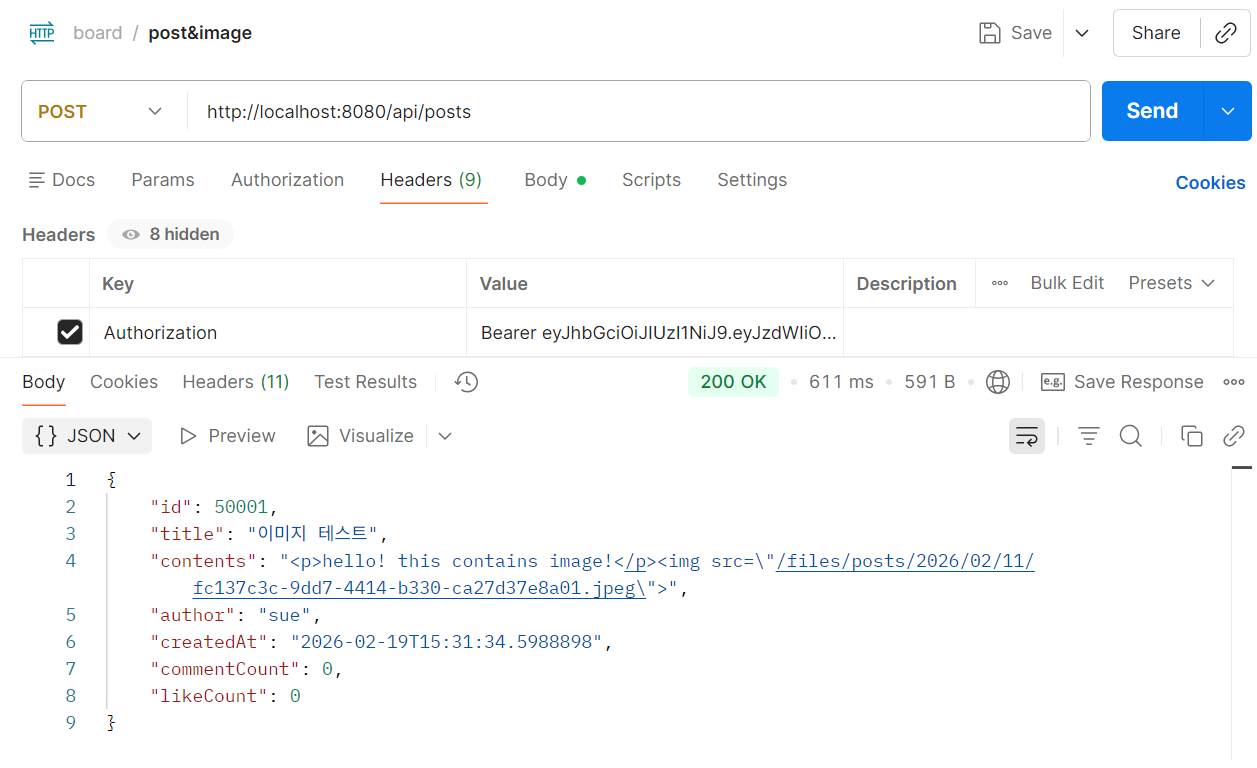
Task: Click the network globe icon
Action: pyautogui.click(x=997, y=382)
